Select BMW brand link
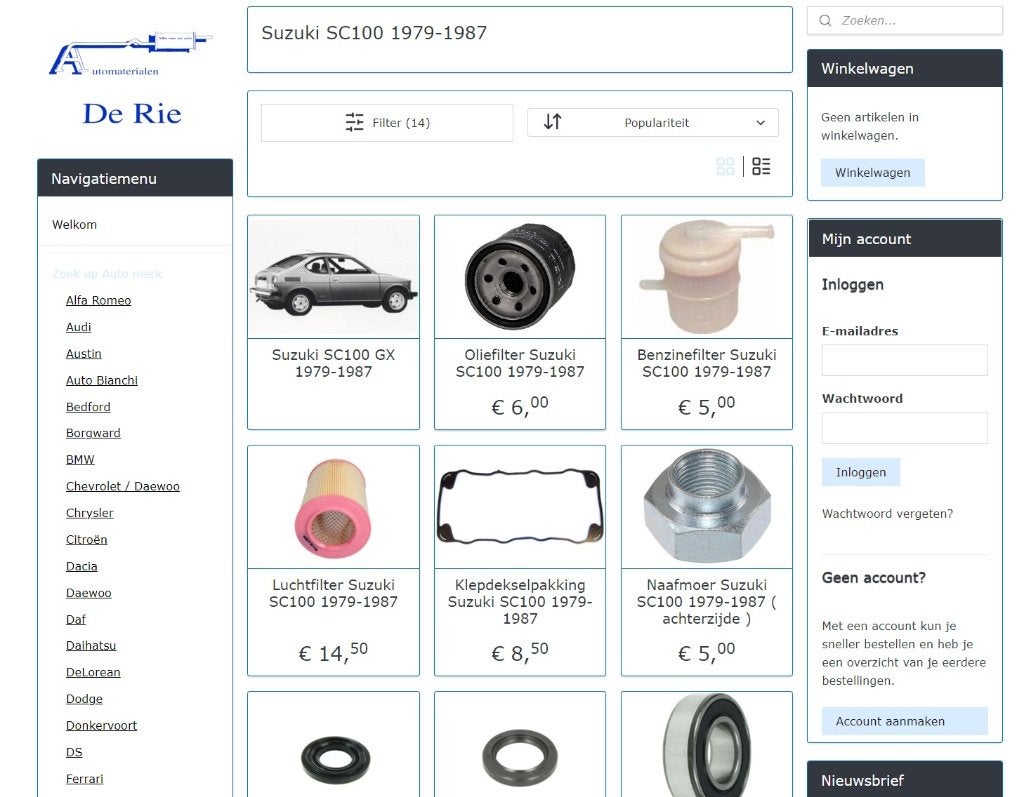 (80, 460)
